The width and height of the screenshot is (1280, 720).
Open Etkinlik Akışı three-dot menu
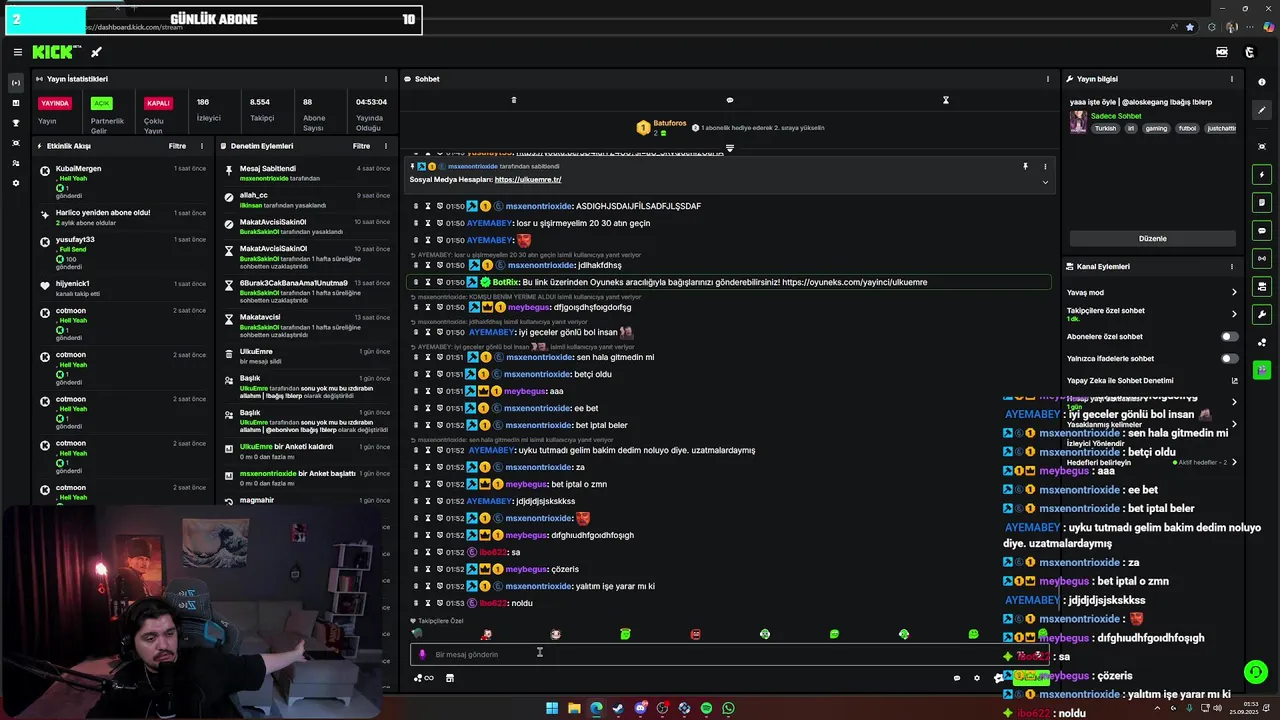201,146
